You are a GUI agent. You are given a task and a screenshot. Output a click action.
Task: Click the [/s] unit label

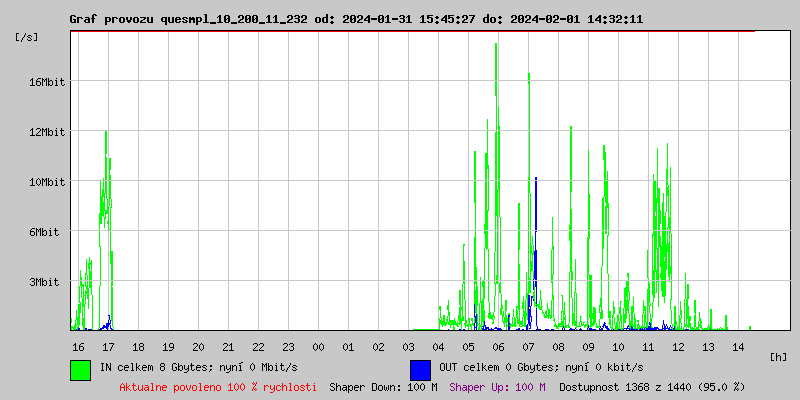click(x=28, y=37)
